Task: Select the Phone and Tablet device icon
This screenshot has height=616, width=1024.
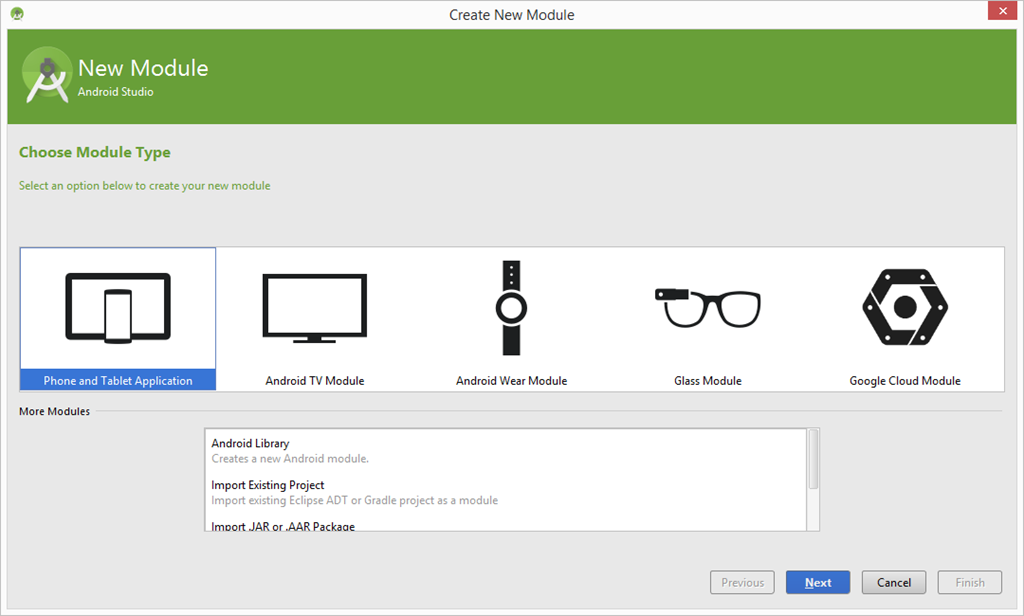Action: point(118,305)
